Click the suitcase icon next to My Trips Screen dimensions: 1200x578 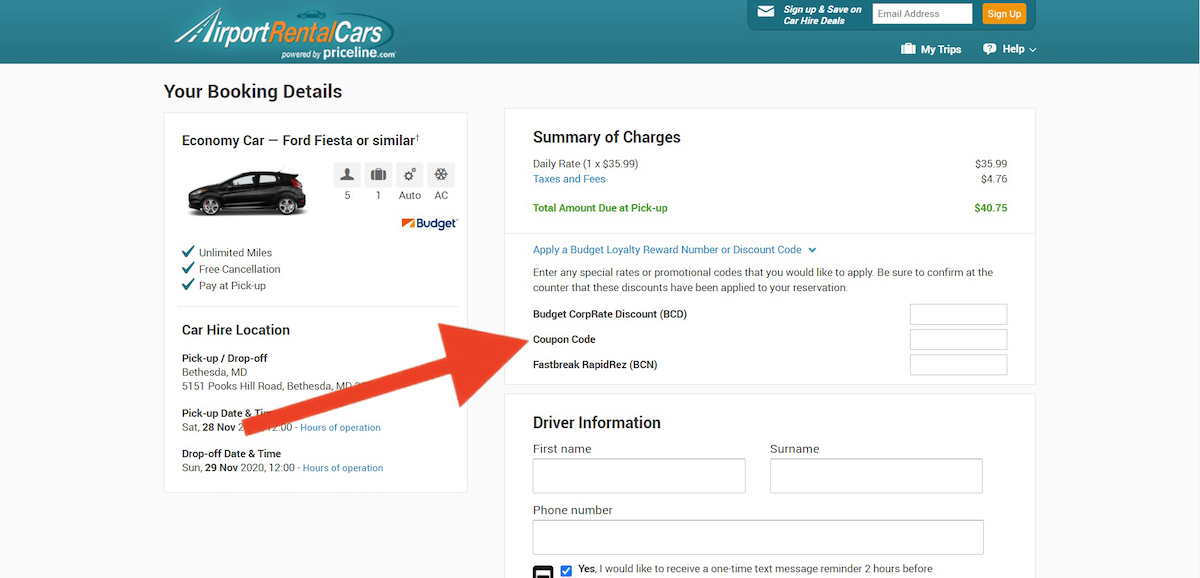908,49
